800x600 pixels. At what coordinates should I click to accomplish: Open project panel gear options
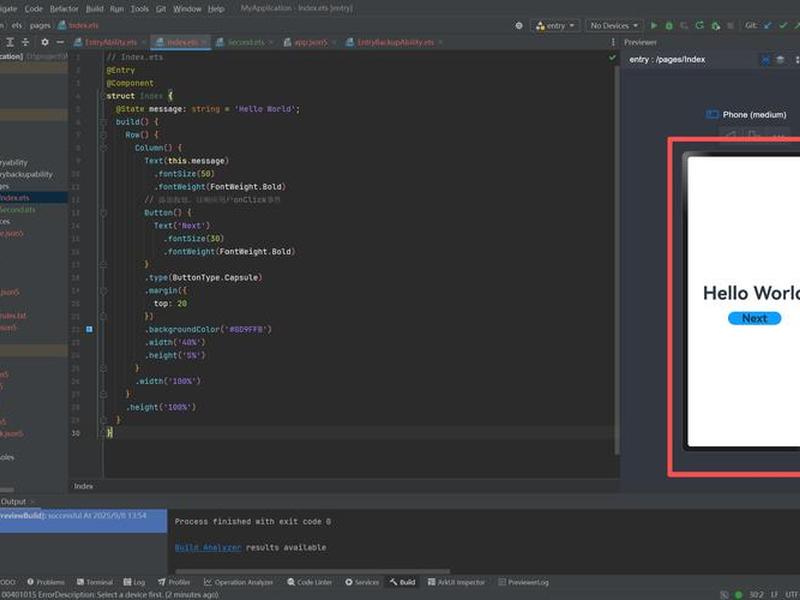[x=45, y=42]
